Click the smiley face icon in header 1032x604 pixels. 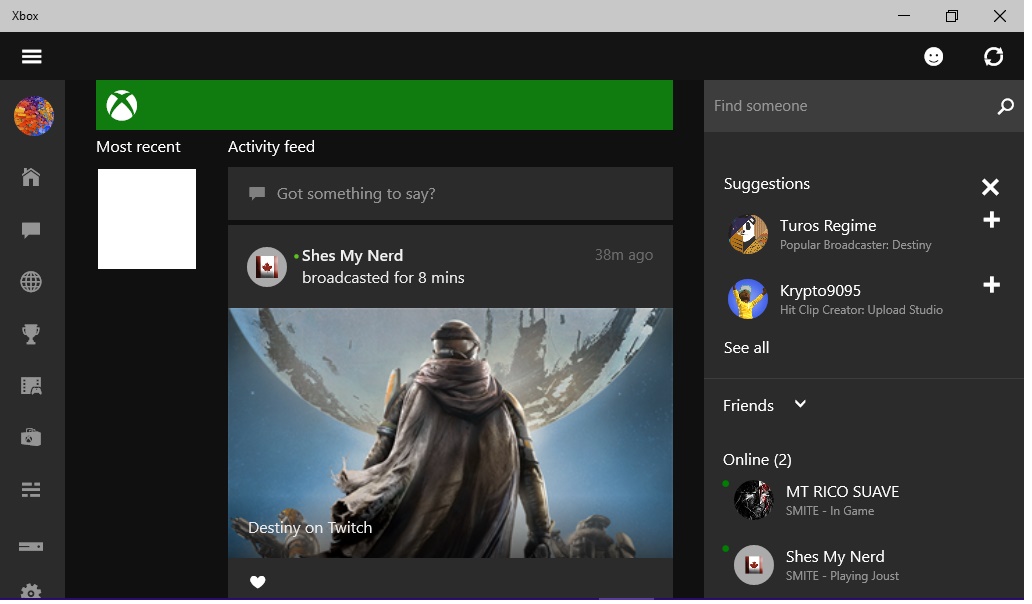click(x=933, y=57)
